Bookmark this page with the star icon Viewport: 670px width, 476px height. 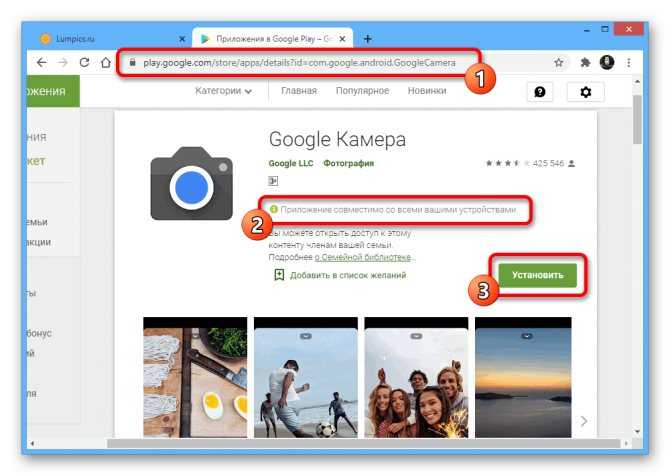pyautogui.click(x=558, y=63)
